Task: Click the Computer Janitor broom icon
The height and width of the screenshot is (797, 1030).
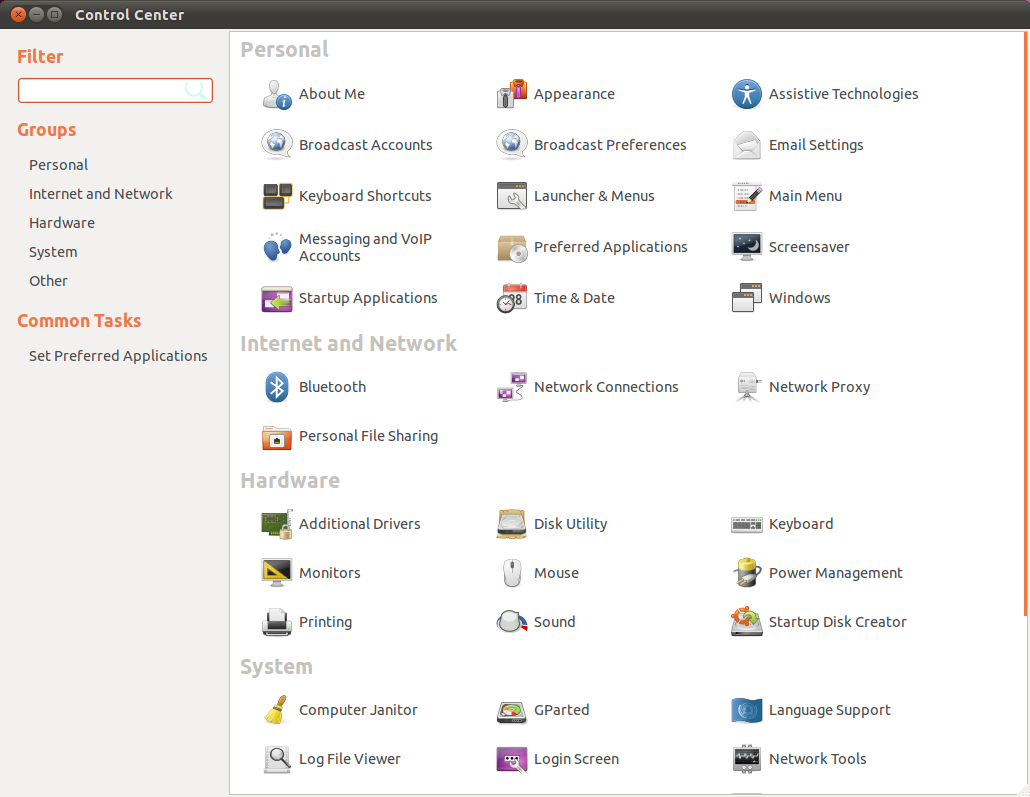Action: tap(277, 710)
